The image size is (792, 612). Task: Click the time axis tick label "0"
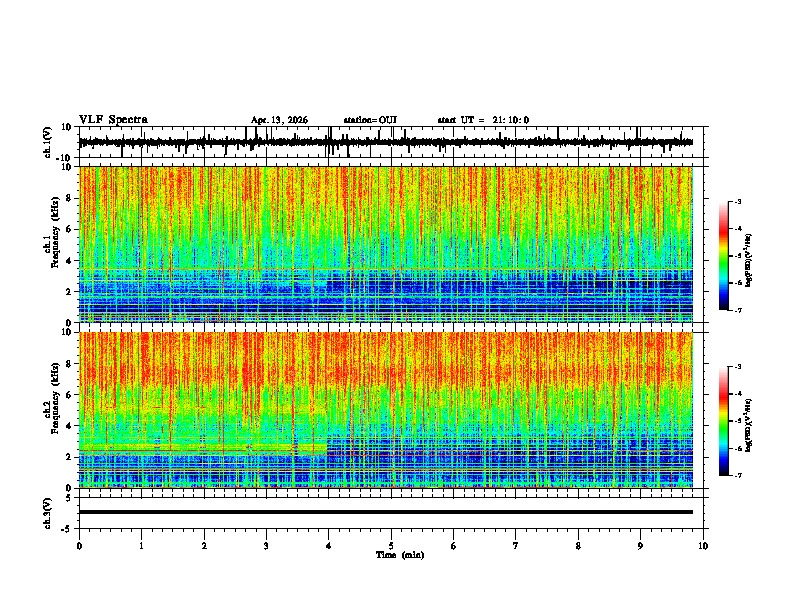pyautogui.click(x=79, y=546)
